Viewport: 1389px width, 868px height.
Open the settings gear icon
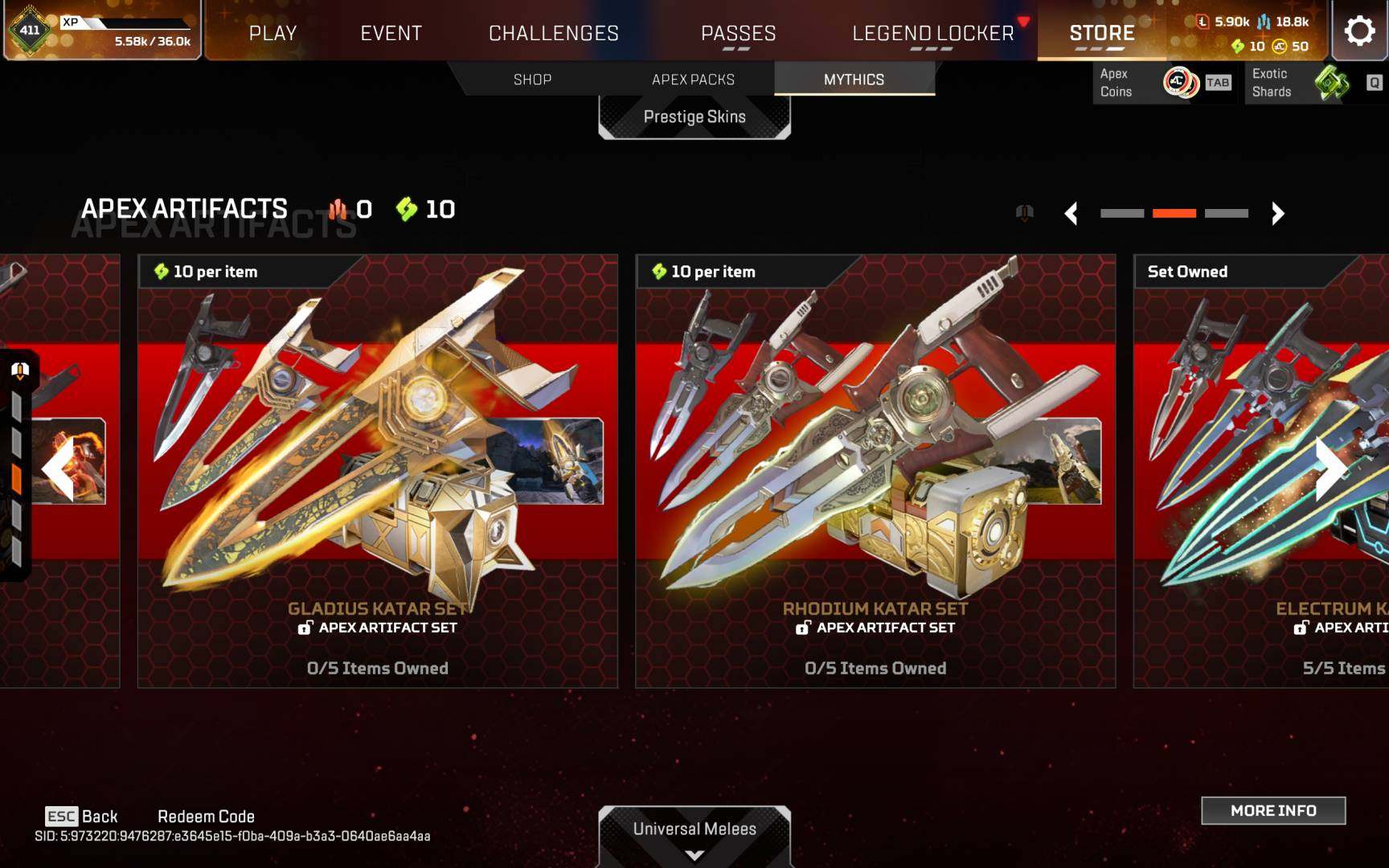[x=1359, y=31]
